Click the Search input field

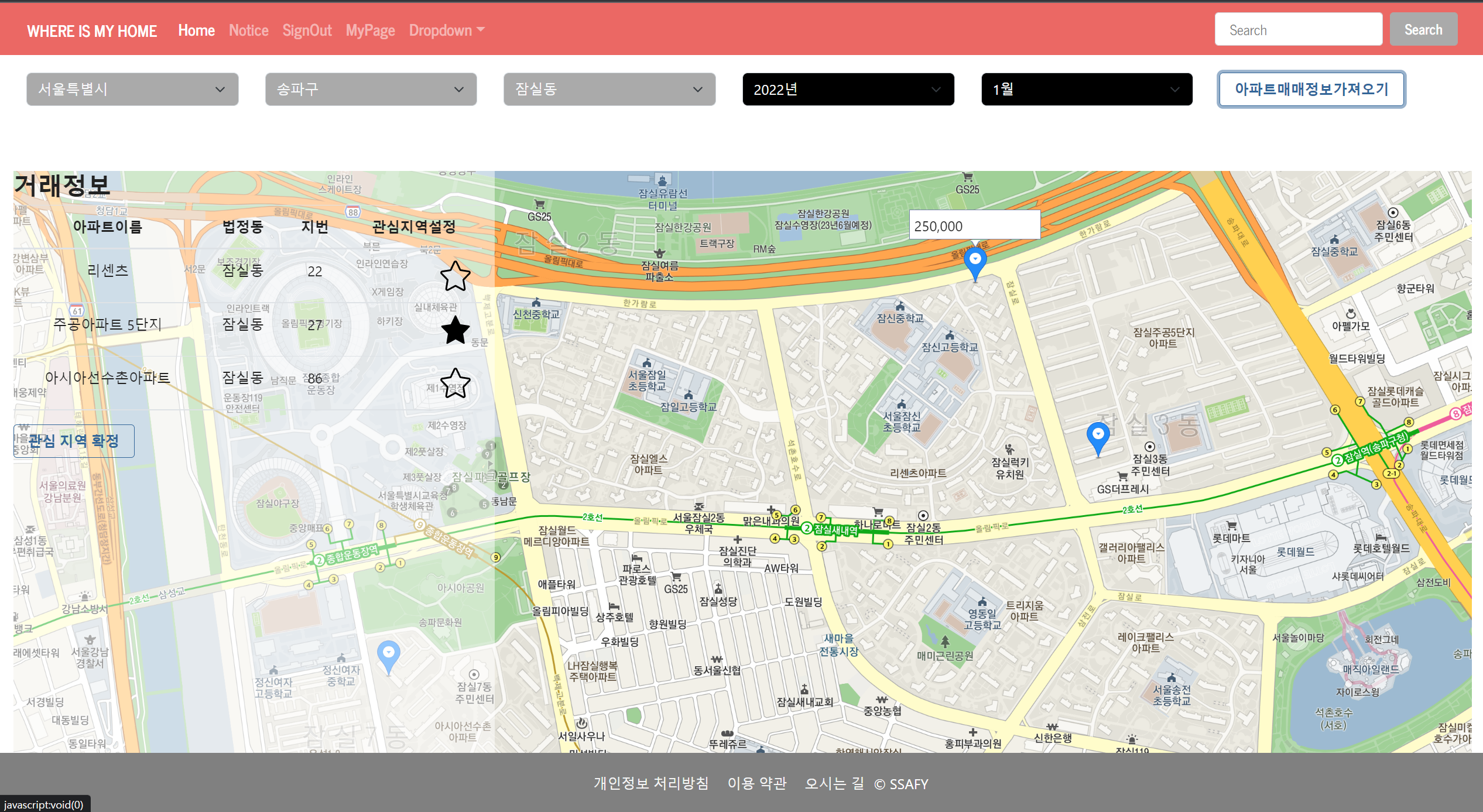[1298, 30]
